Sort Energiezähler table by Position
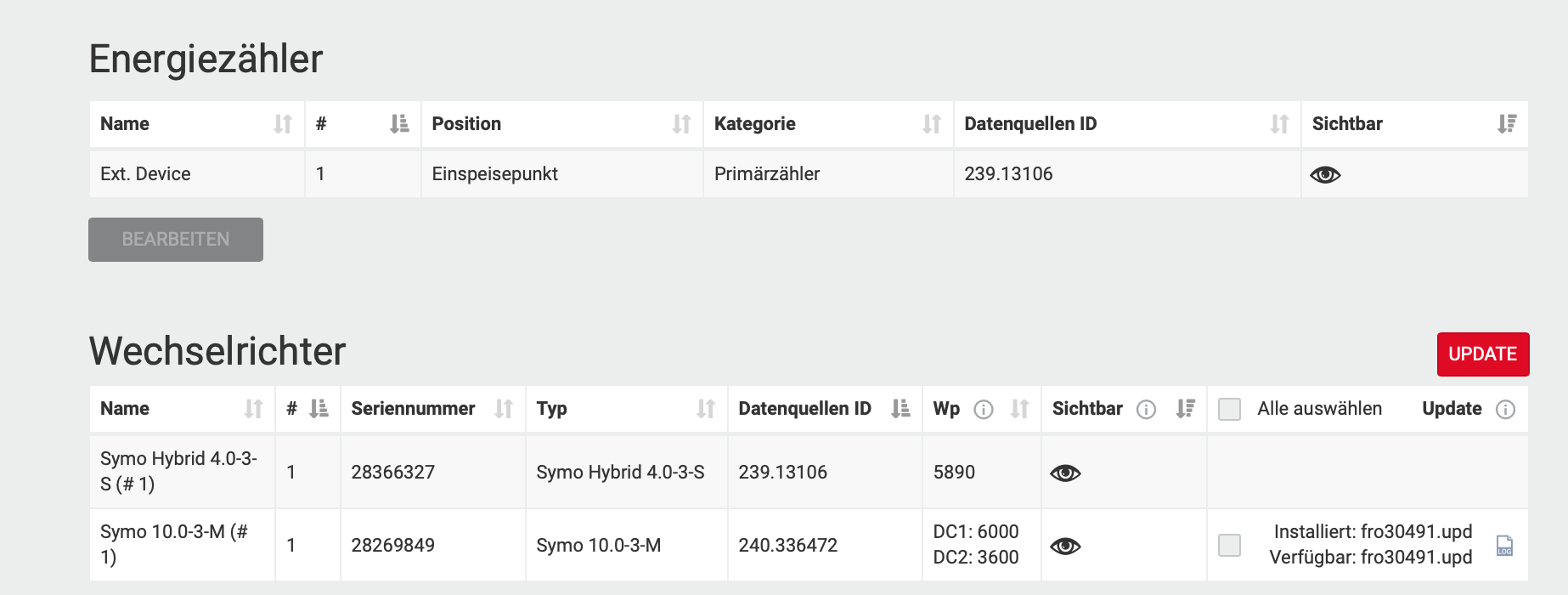Screen dimensions: 1568x595 [681, 124]
